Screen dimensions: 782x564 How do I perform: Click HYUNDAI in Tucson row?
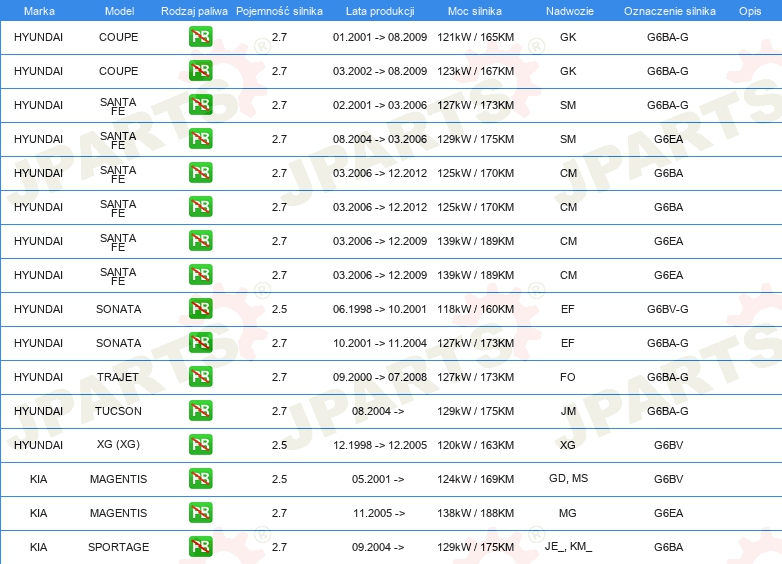[38, 411]
